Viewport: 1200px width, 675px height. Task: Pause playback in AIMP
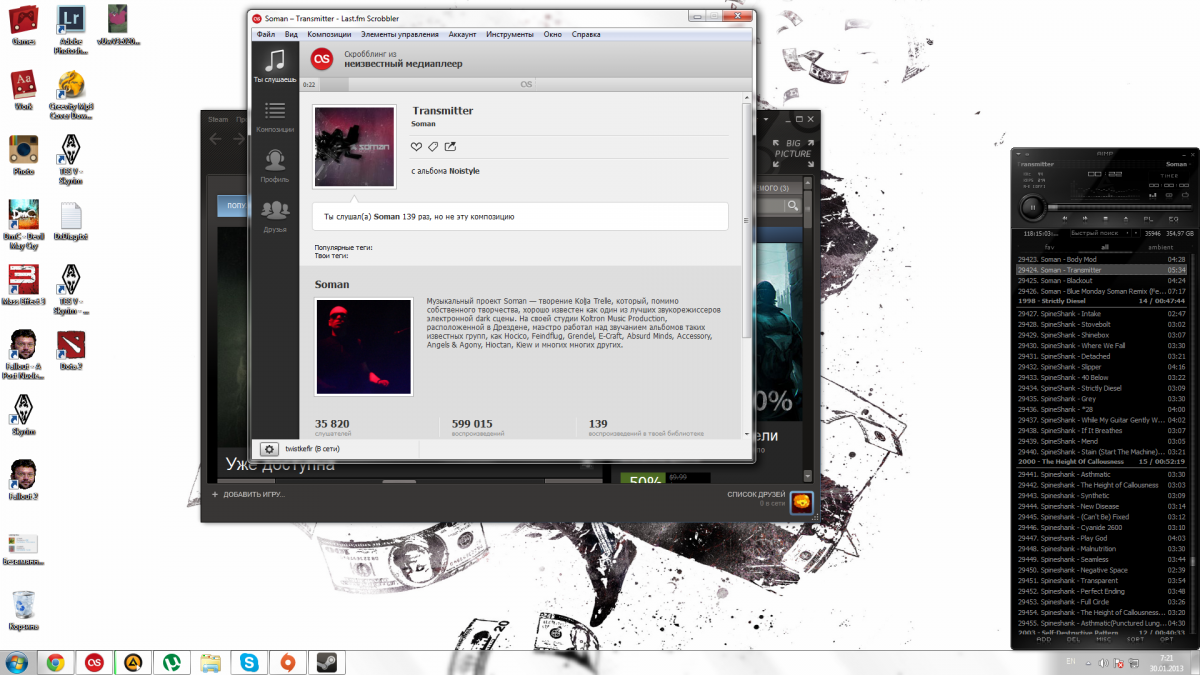coord(1033,208)
